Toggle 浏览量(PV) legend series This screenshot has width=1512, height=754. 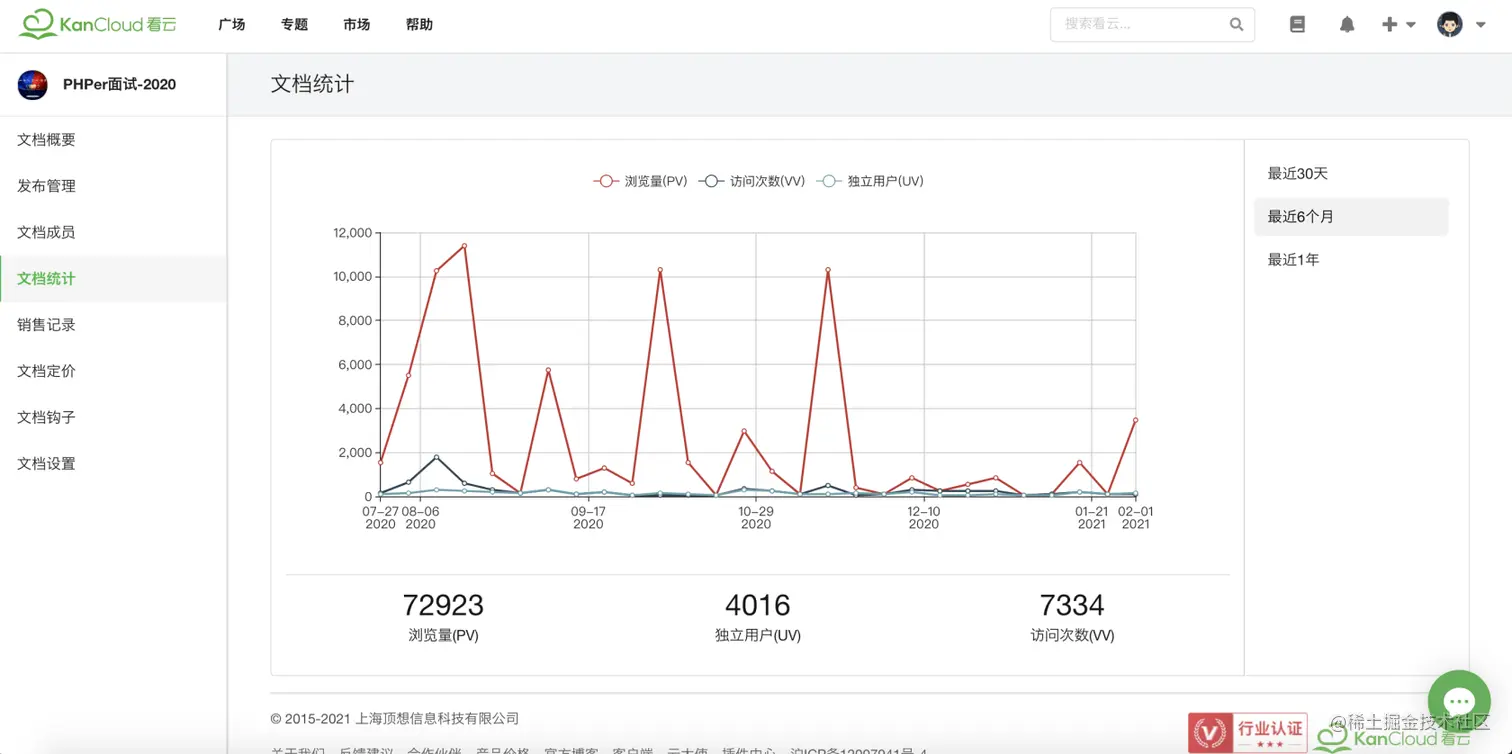640,181
